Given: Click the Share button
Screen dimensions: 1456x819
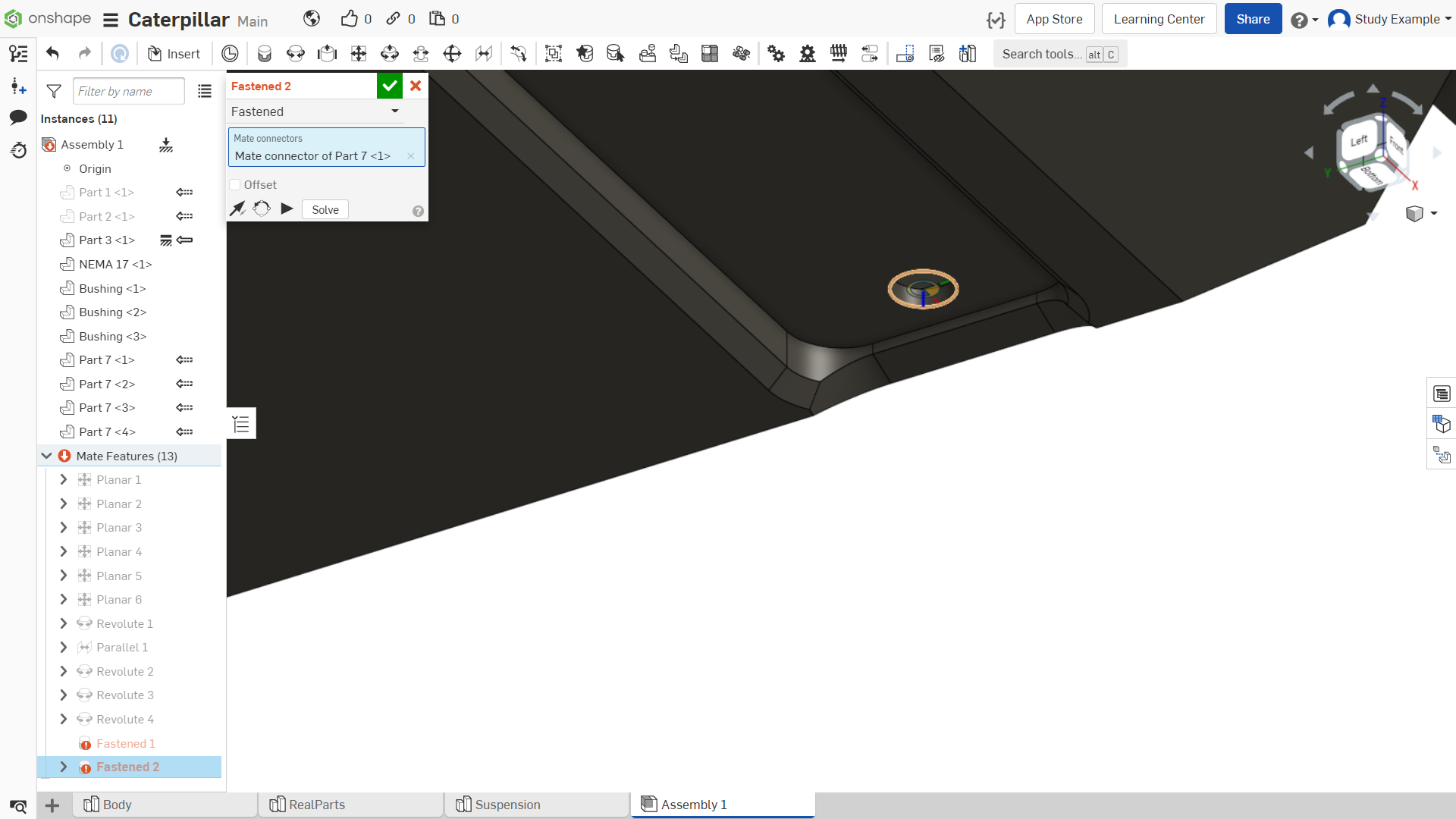Looking at the screenshot, I should pos(1253,19).
